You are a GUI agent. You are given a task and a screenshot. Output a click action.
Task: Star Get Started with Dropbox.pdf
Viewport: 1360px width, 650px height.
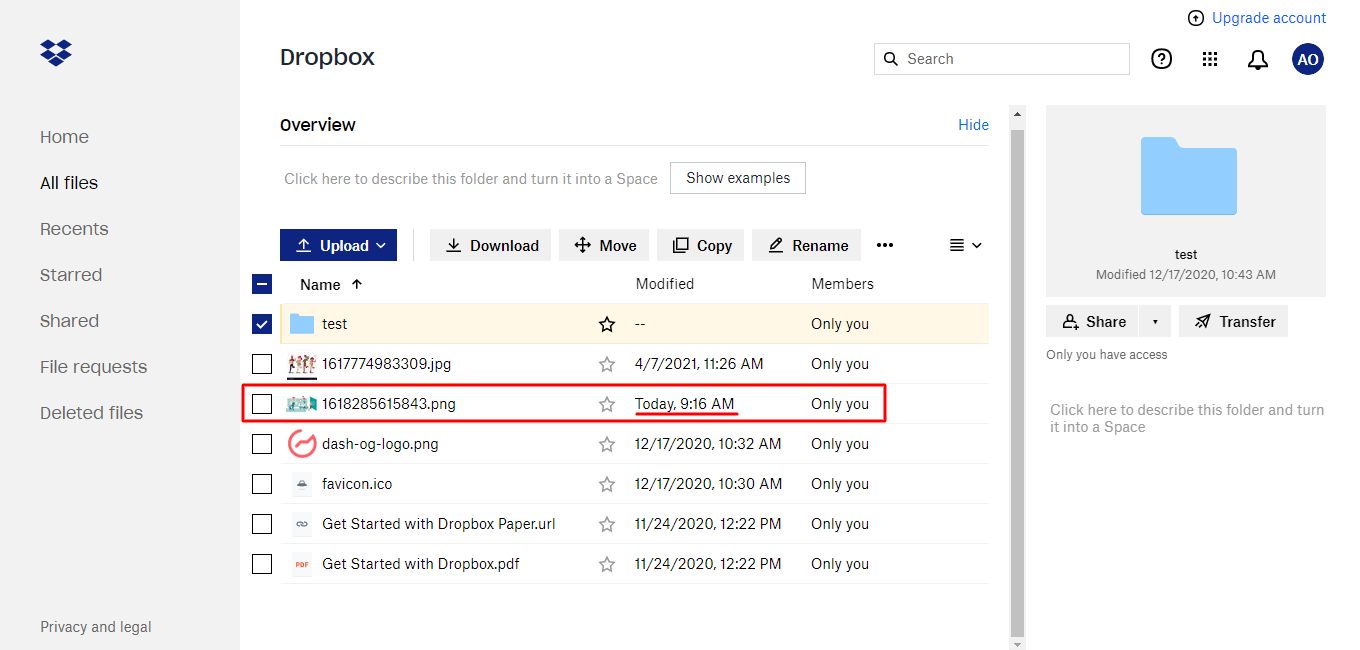click(x=607, y=564)
